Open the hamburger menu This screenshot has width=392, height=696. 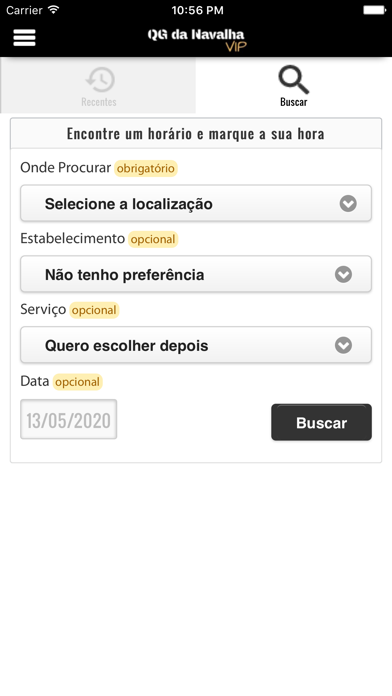(x=24, y=38)
